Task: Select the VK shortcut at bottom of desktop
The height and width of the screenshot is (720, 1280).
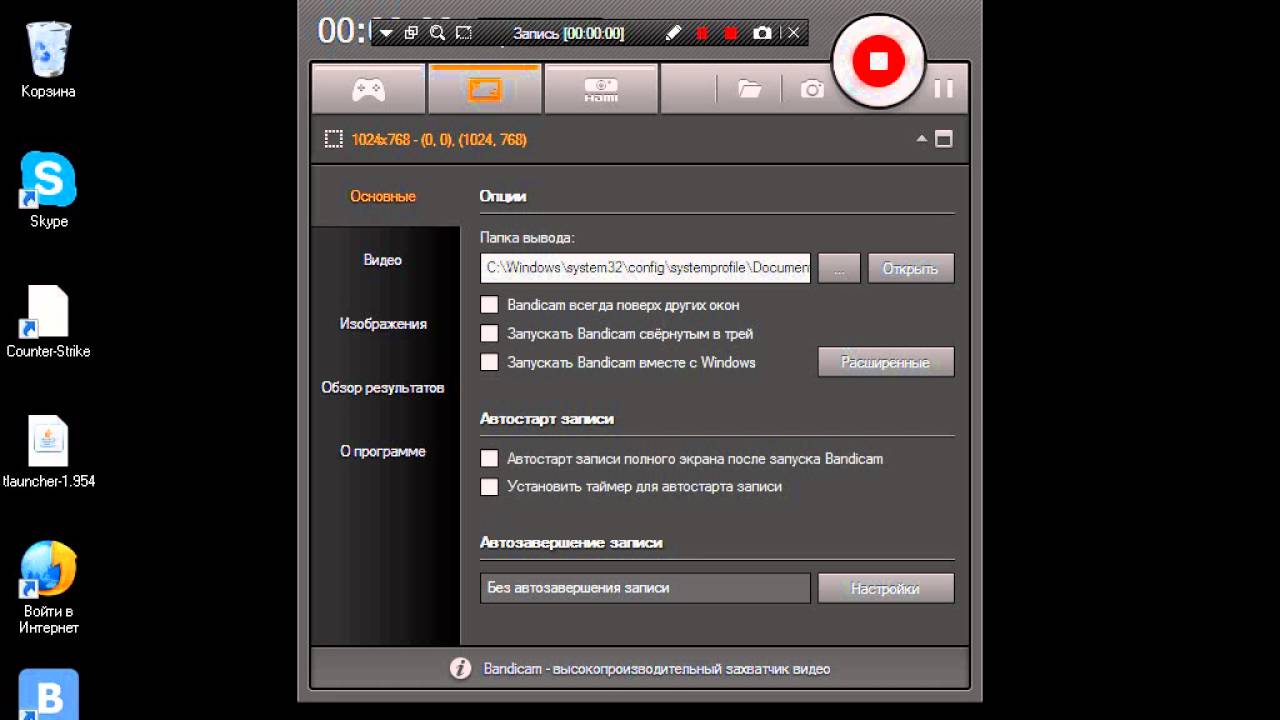Action: tap(48, 694)
